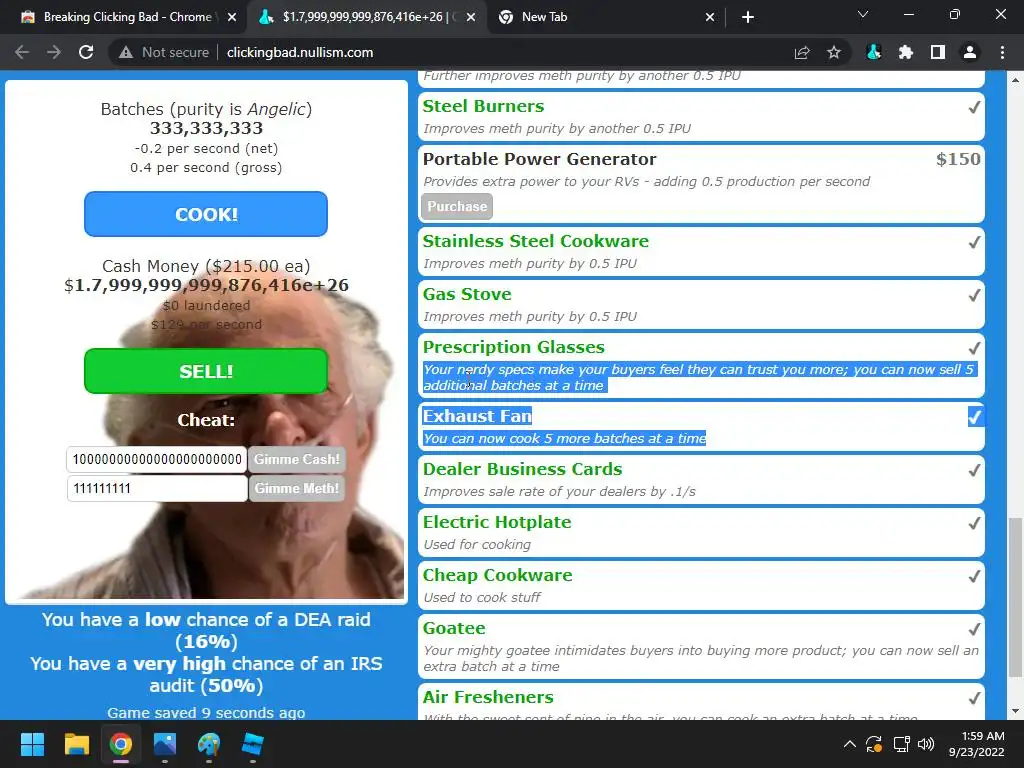
Task: Click the Gimme Cash! cheat button
Action: (296, 459)
